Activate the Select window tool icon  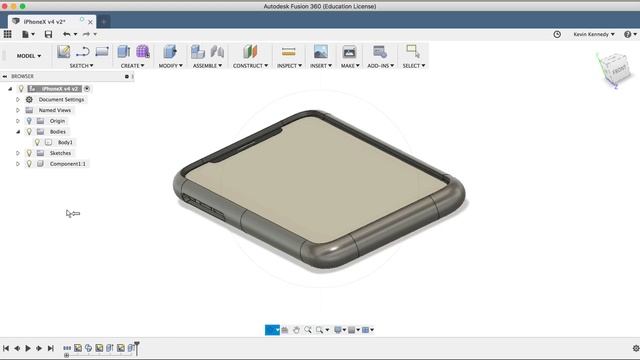pos(413,52)
